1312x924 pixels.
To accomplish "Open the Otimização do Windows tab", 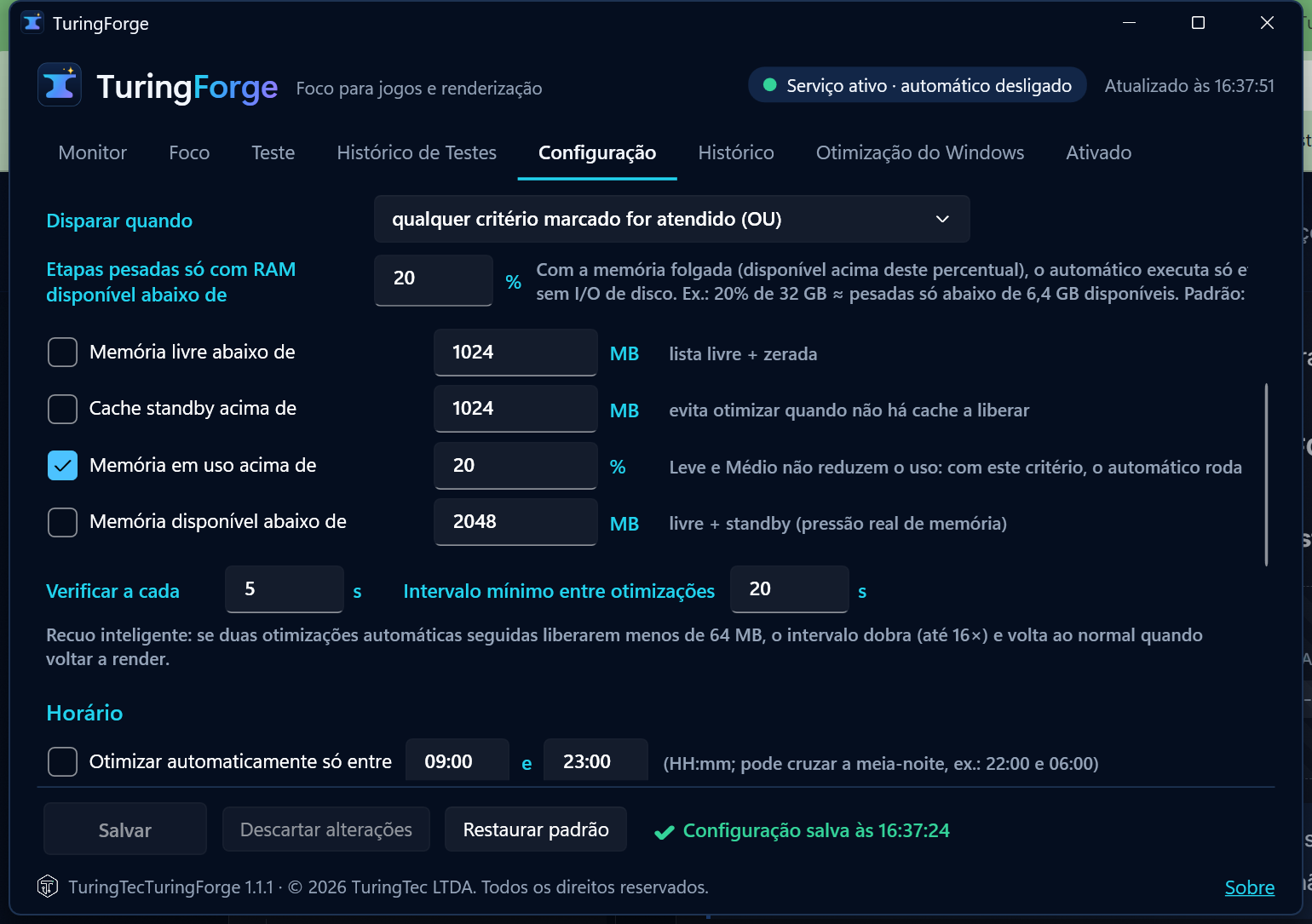I will pos(920,152).
